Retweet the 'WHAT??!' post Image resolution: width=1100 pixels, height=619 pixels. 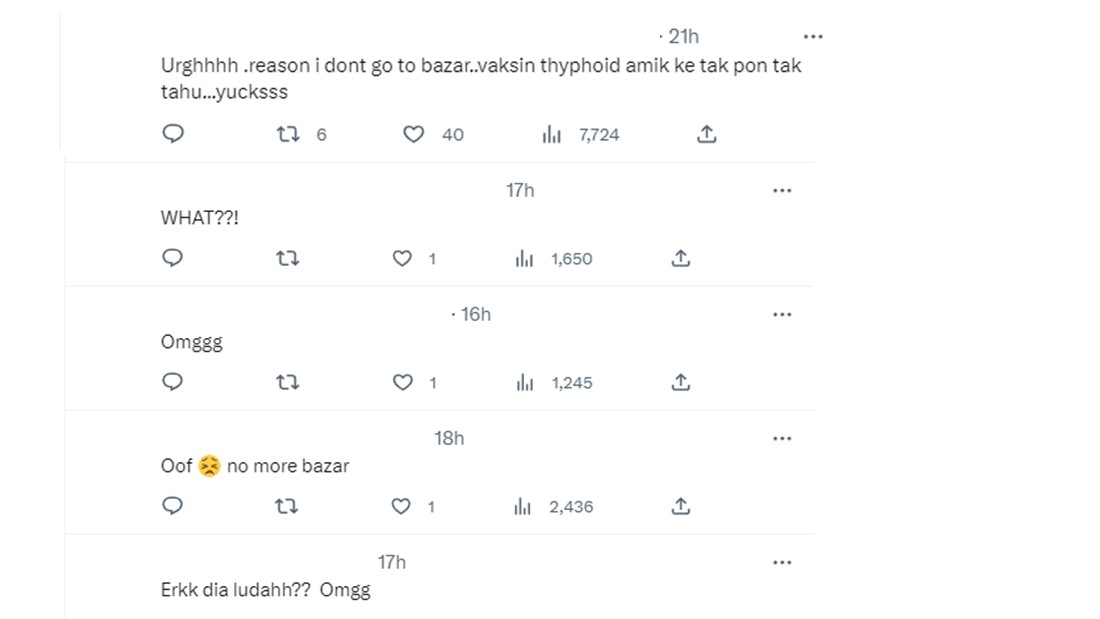click(x=288, y=258)
